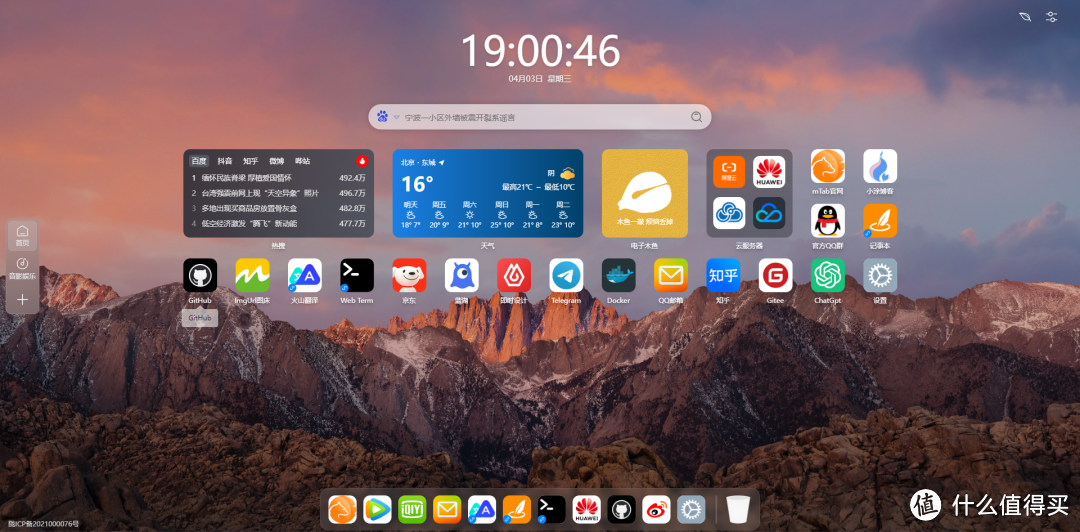The width and height of the screenshot is (1080, 532).
Task: Open the GitHub icon in the dock
Action: point(621,510)
